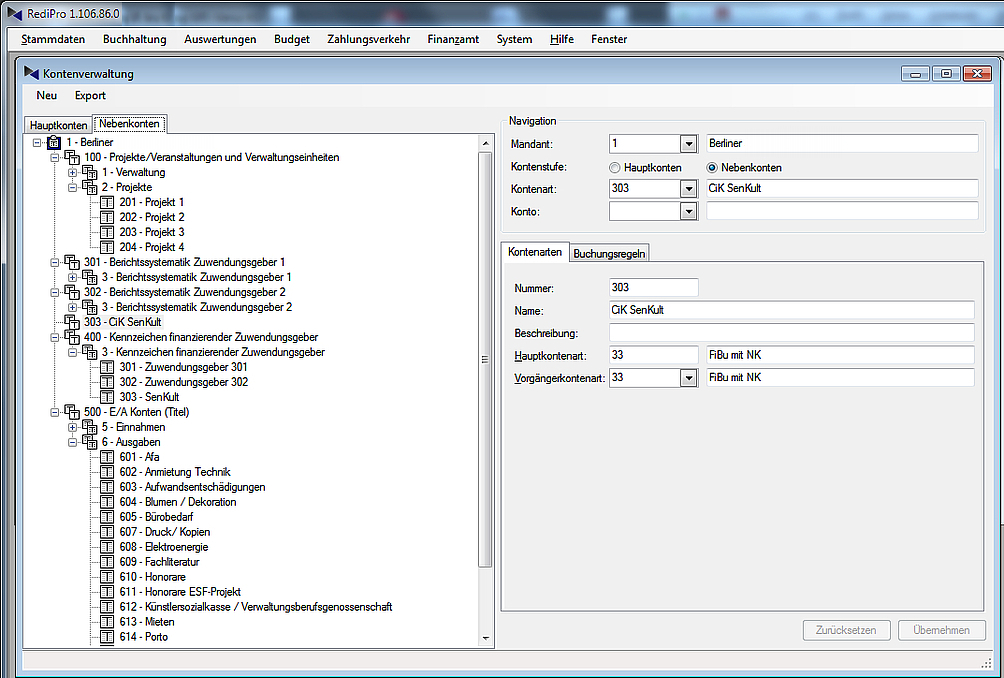Collapse the 2 - Projekte tree node
Image resolution: width=1004 pixels, height=678 pixels.
(72, 187)
